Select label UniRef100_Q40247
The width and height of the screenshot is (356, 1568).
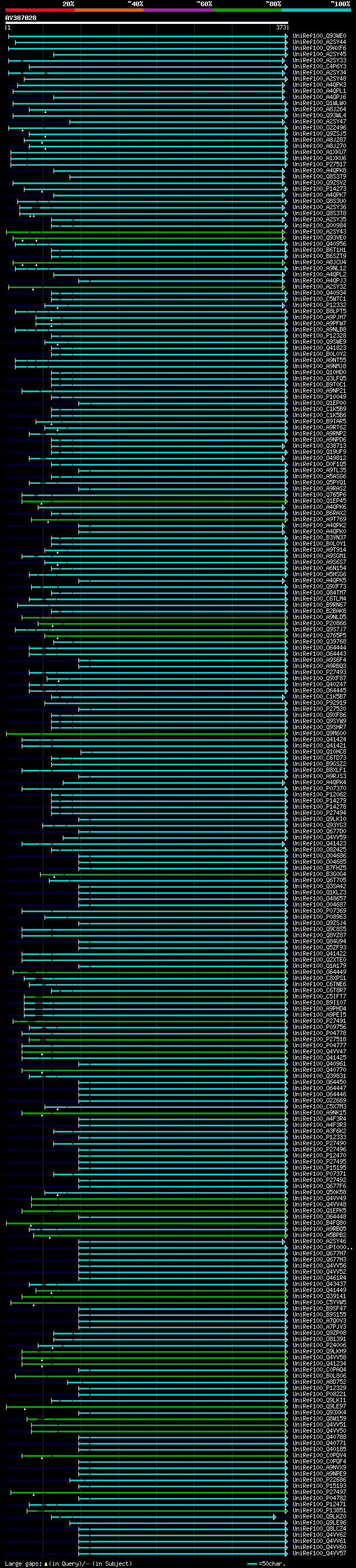tap(319, 685)
